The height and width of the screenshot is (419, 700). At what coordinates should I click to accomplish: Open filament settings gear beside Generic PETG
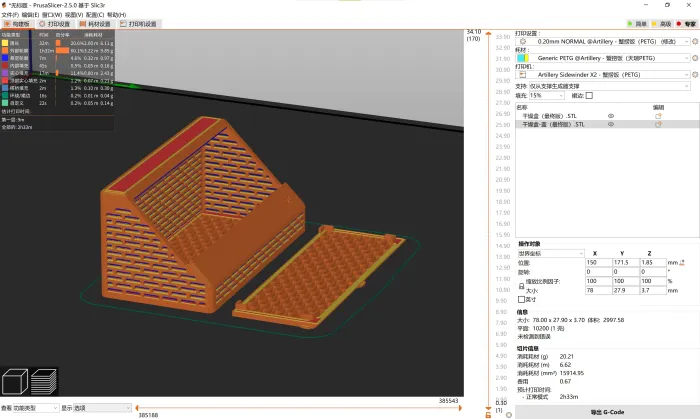[x=695, y=58]
